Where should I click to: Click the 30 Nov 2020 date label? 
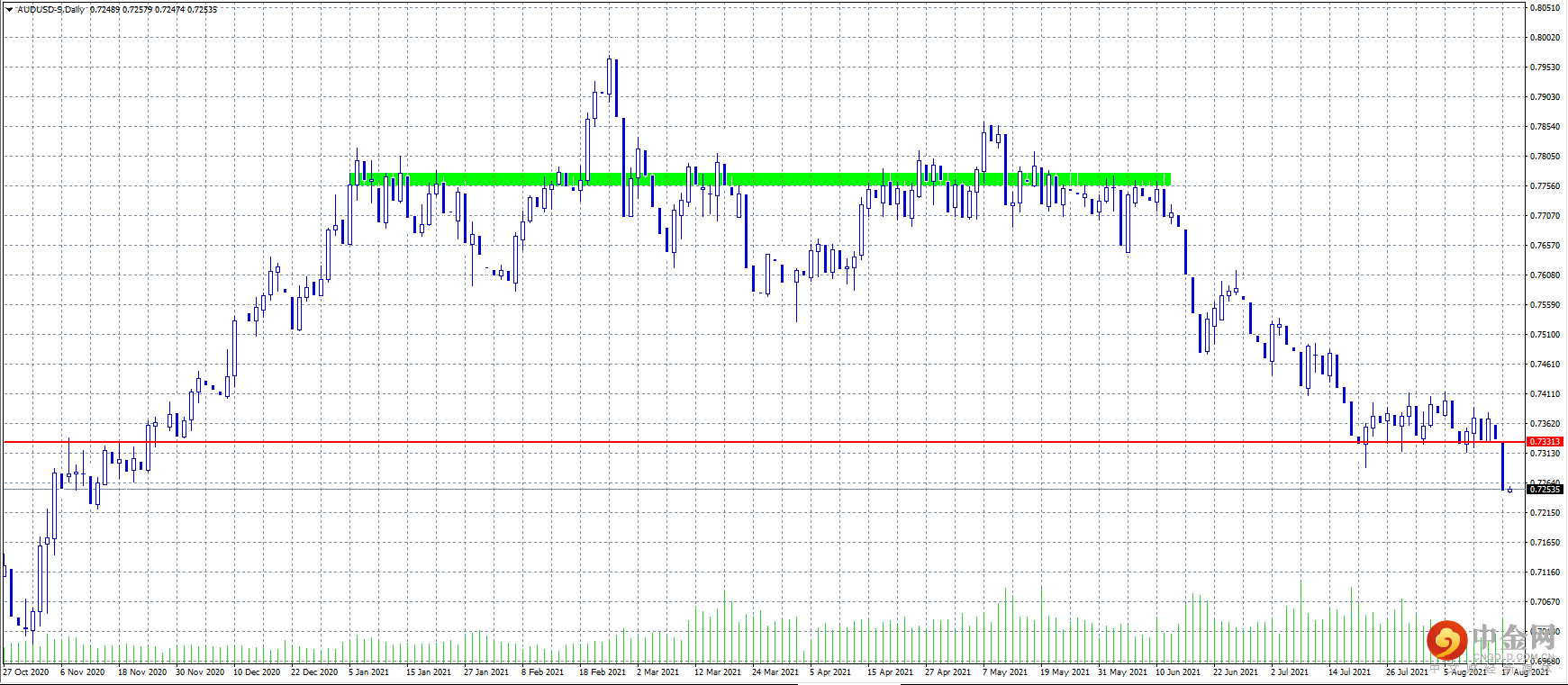point(200,671)
